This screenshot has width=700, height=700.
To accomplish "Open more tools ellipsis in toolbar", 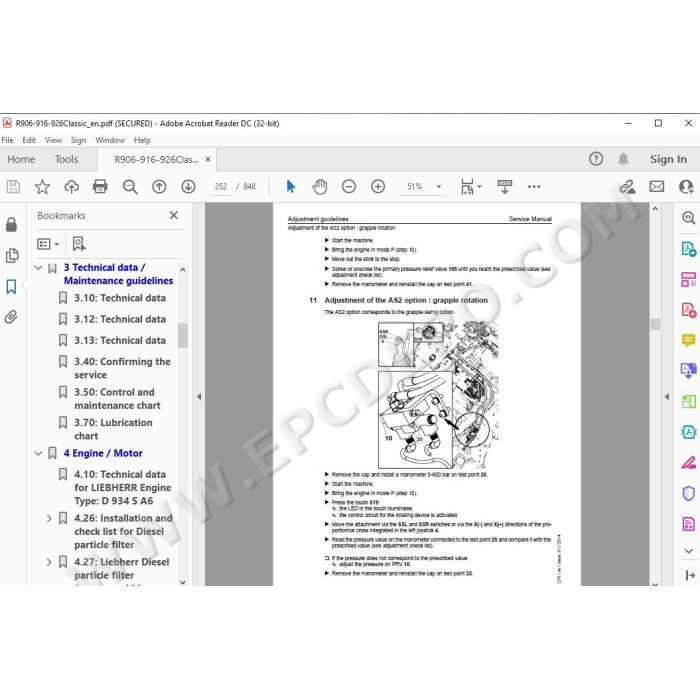I will pos(534,186).
